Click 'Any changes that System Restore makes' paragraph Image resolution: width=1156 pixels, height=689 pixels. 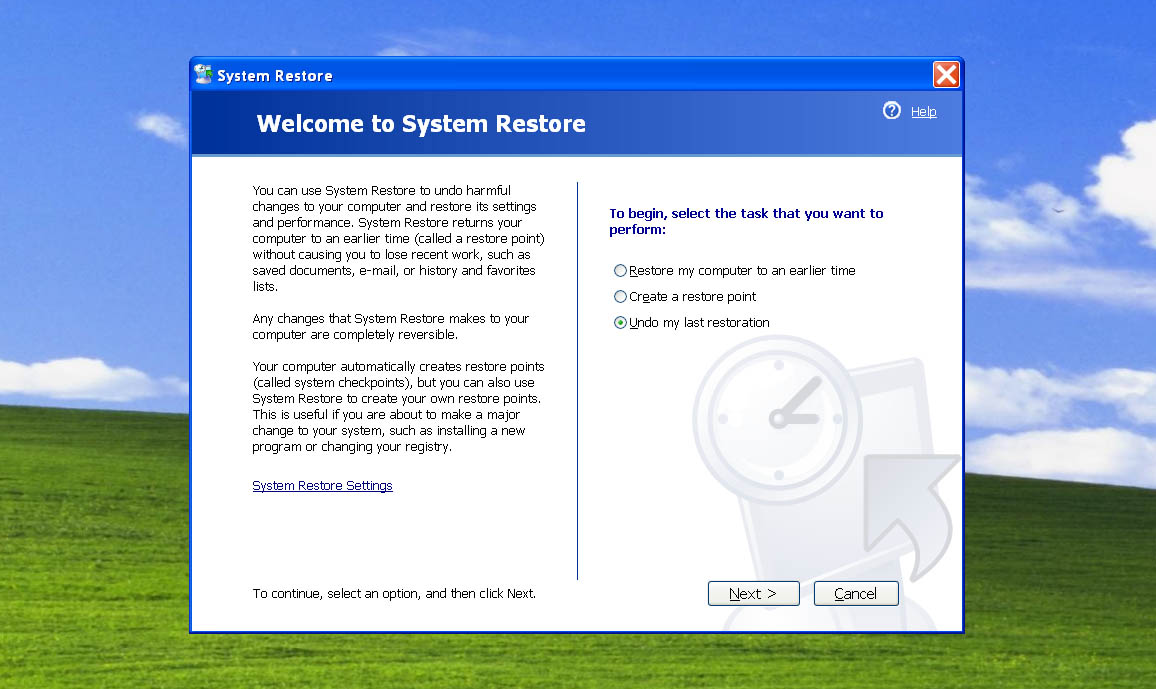pos(391,326)
